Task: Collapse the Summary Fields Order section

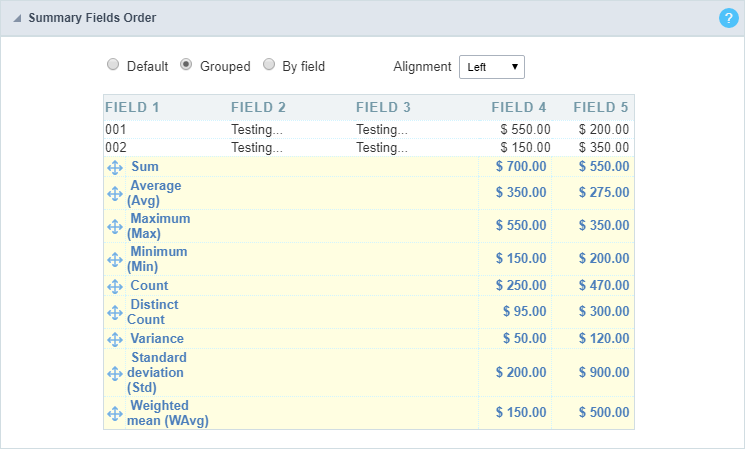Action: tap(16, 18)
